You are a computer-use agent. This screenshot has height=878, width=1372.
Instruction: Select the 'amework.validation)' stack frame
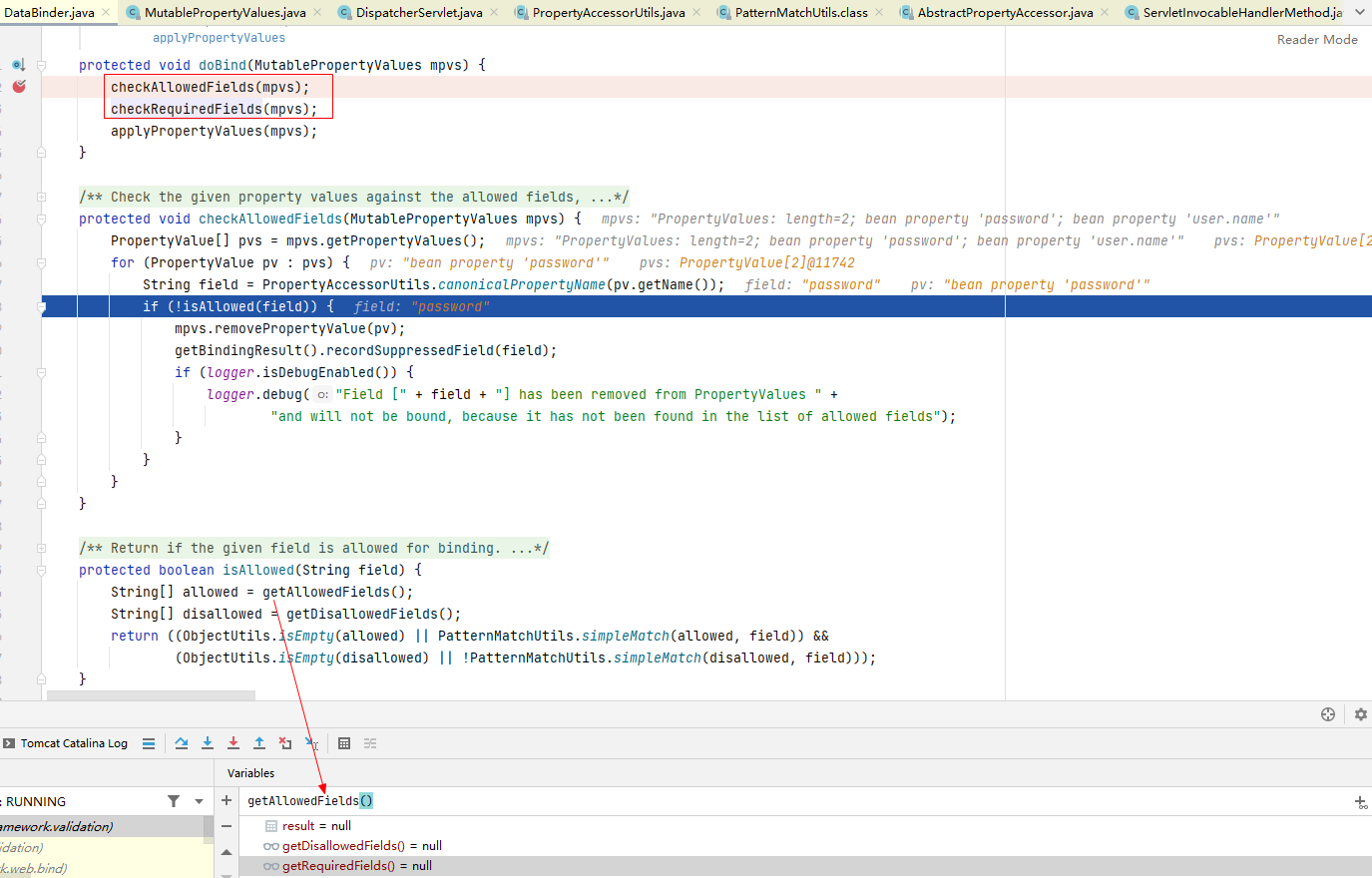[x=102, y=826]
